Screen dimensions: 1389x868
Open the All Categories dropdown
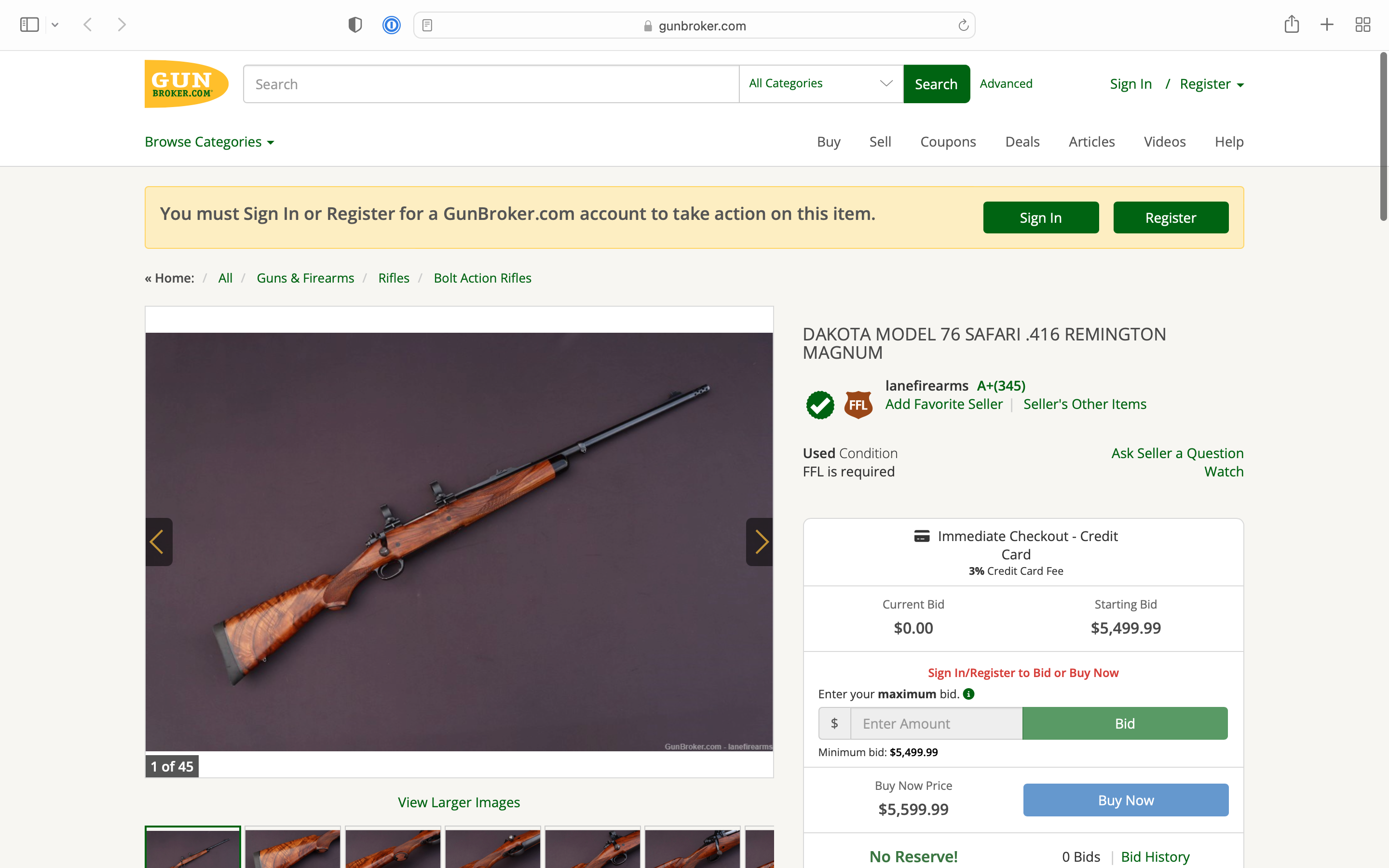tap(821, 84)
